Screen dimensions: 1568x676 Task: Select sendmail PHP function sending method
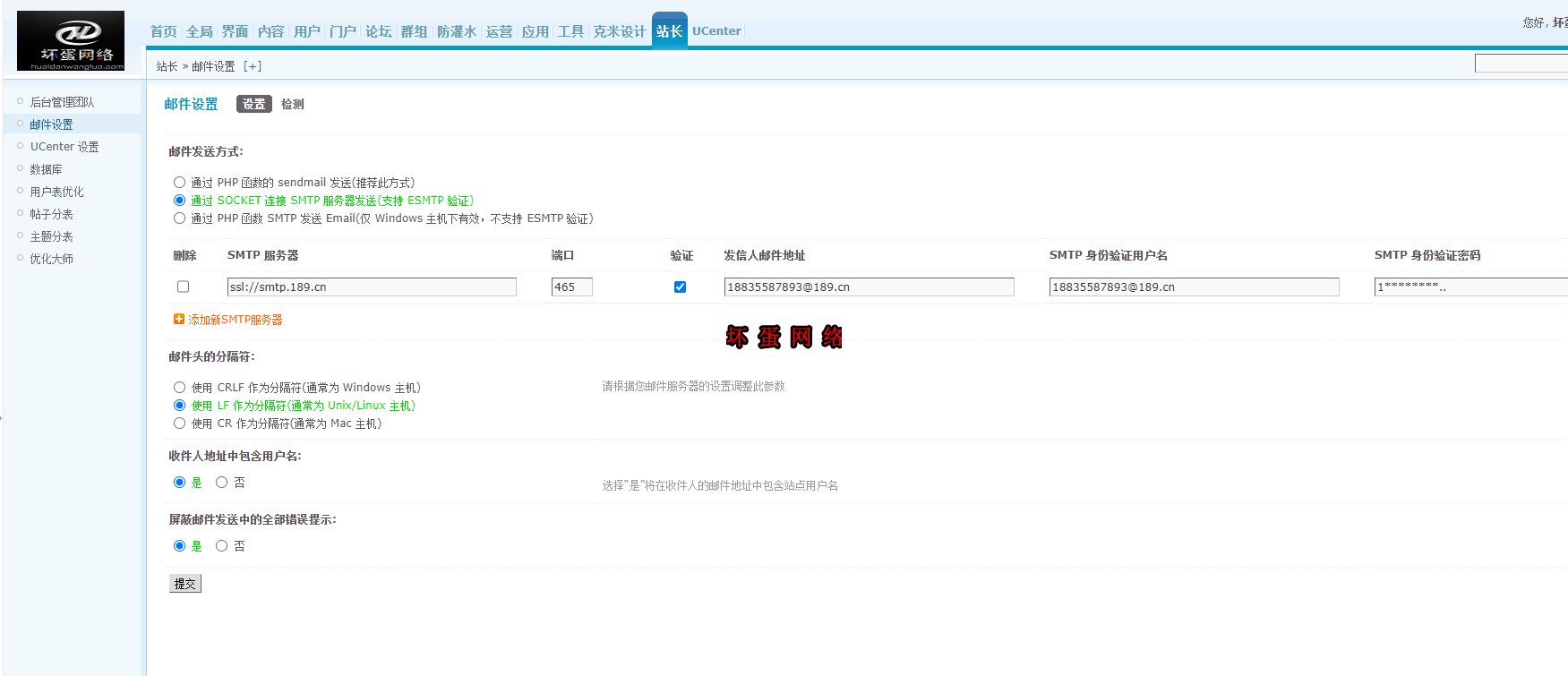coord(180,183)
